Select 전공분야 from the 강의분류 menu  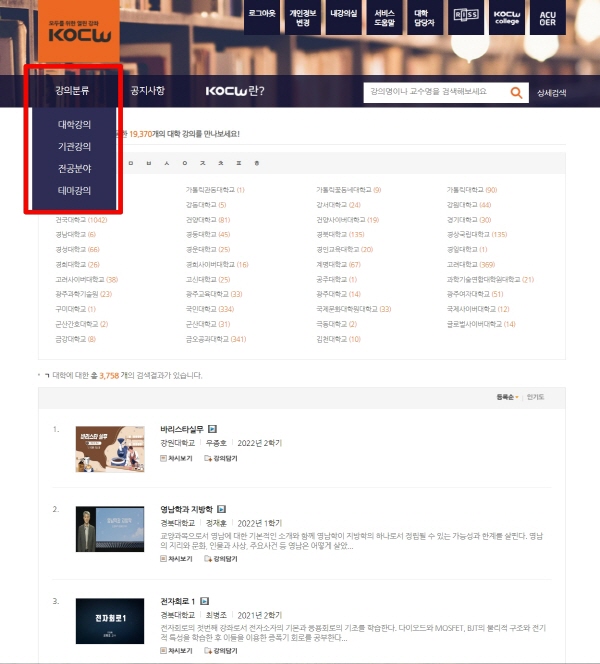point(74,168)
